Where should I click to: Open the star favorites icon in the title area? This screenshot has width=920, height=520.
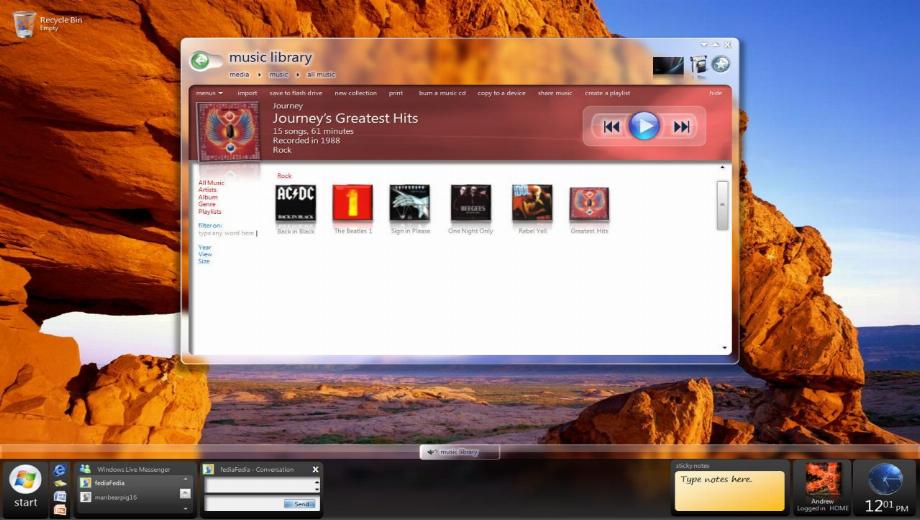coord(721,64)
